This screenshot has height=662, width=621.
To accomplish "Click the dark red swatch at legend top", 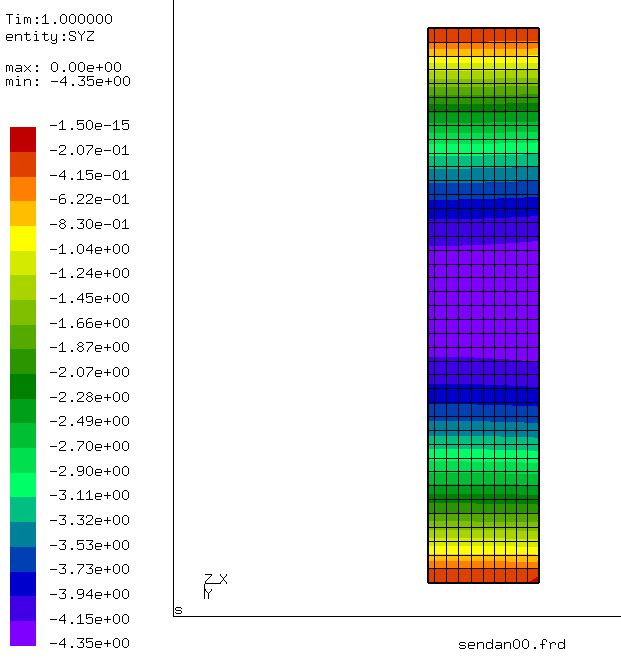I will tap(23, 139).
